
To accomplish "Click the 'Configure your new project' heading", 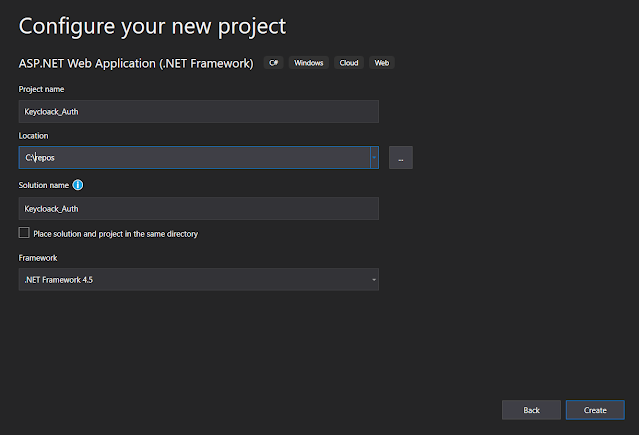I will coord(152,24).
